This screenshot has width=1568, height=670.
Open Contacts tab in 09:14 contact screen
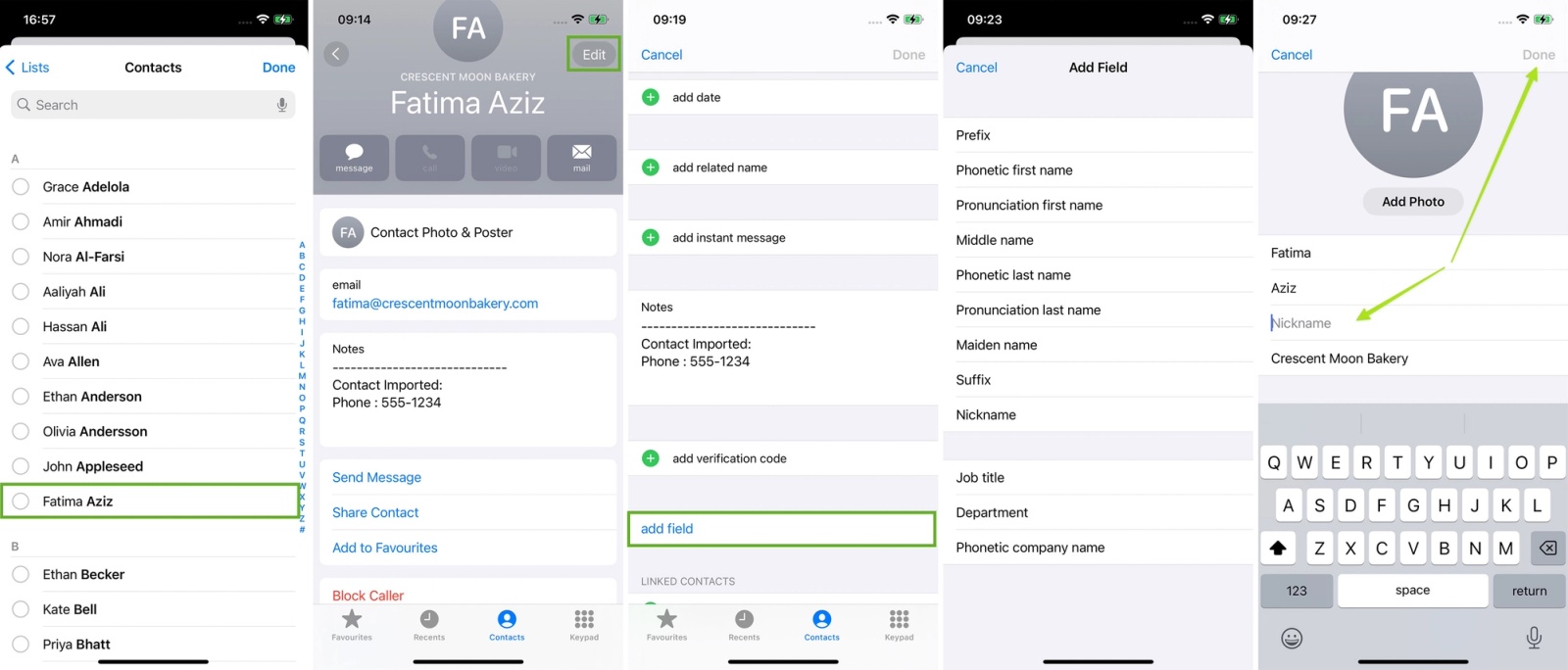(507, 625)
